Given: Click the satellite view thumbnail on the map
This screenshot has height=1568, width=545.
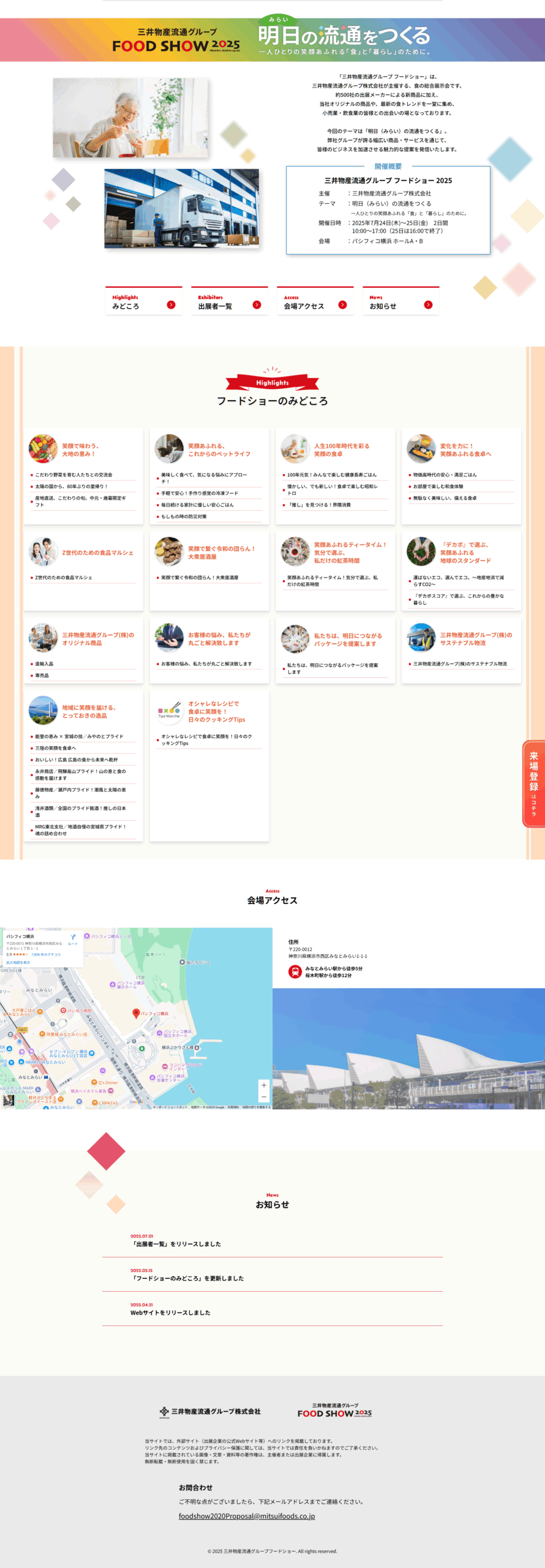Looking at the screenshot, I should 9,1100.
